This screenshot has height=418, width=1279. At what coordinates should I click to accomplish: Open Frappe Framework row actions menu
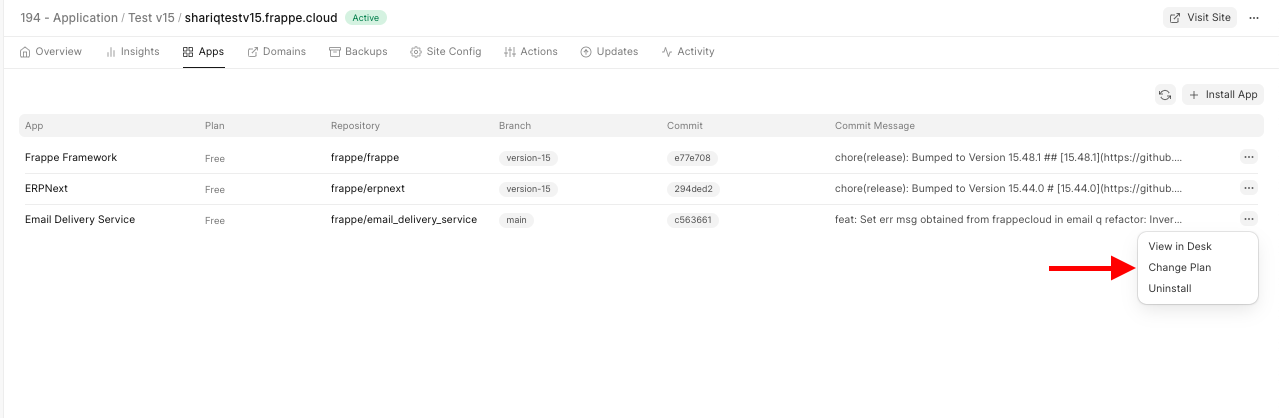tap(1248, 157)
